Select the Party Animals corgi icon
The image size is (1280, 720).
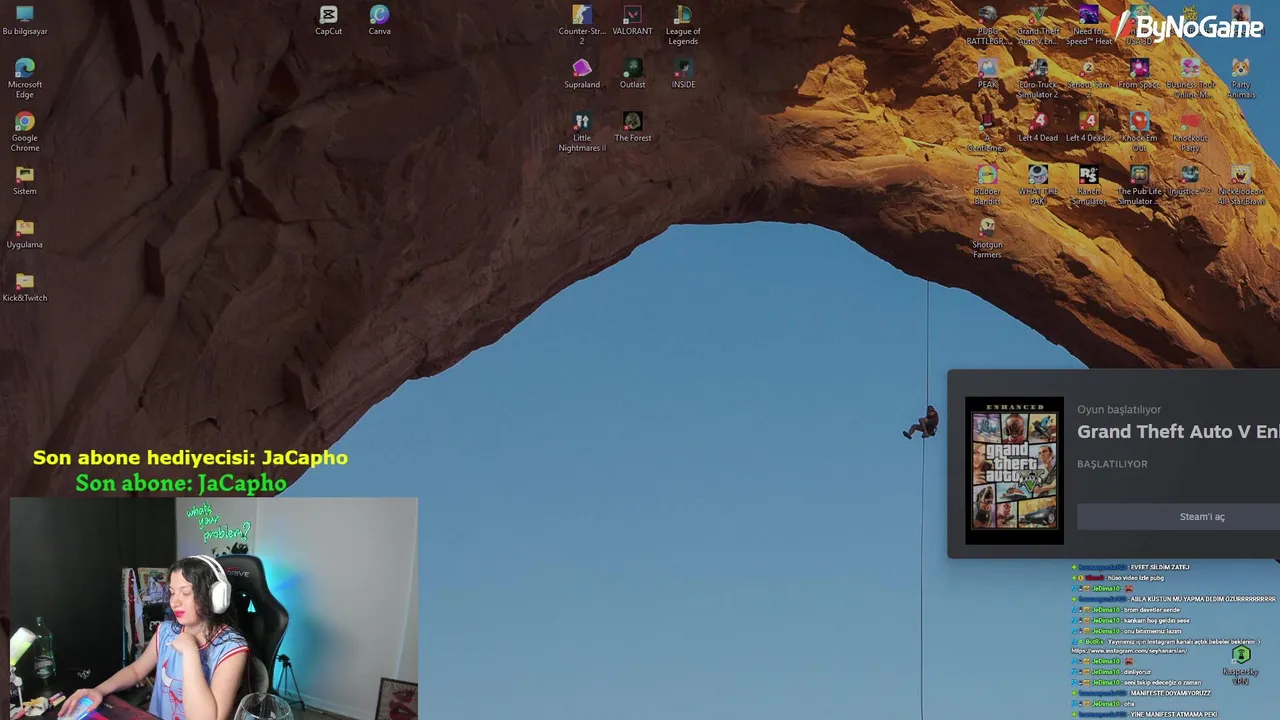pyautogui.click(x=1241, y=78)
